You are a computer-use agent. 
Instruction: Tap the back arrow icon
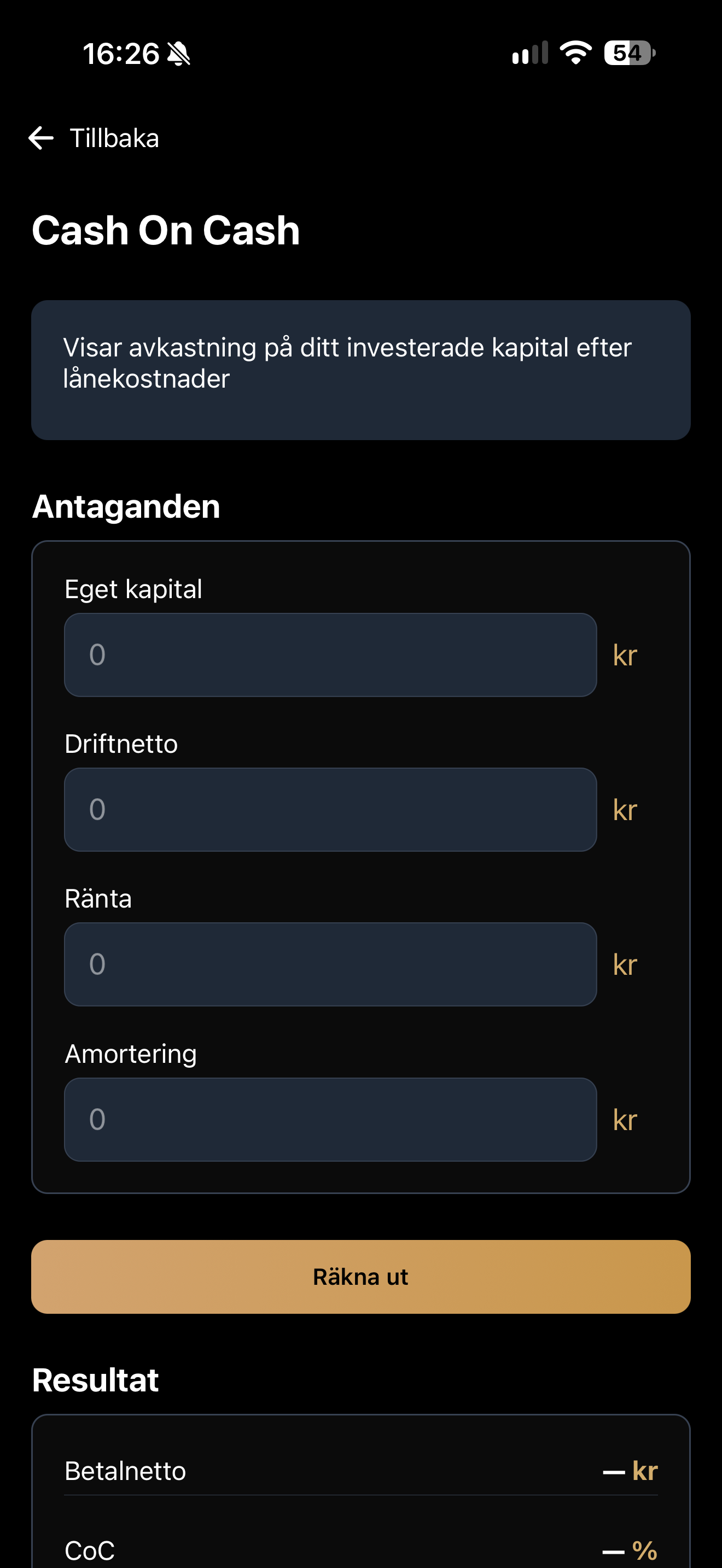pyautogui.click(x=41, y=138)
